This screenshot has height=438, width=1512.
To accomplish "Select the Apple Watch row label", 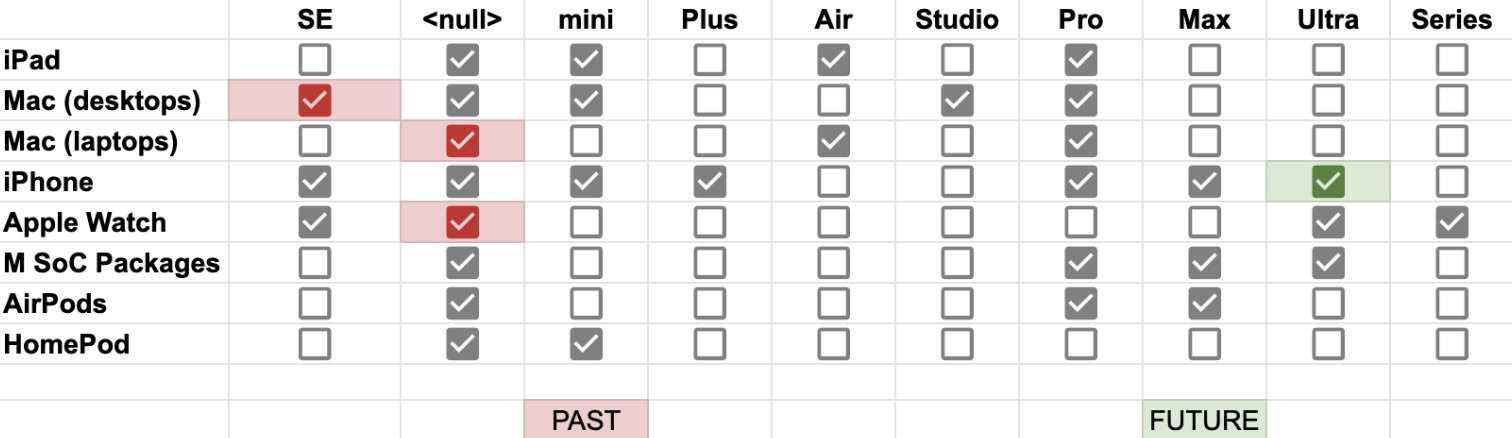I will pos(85,223).
